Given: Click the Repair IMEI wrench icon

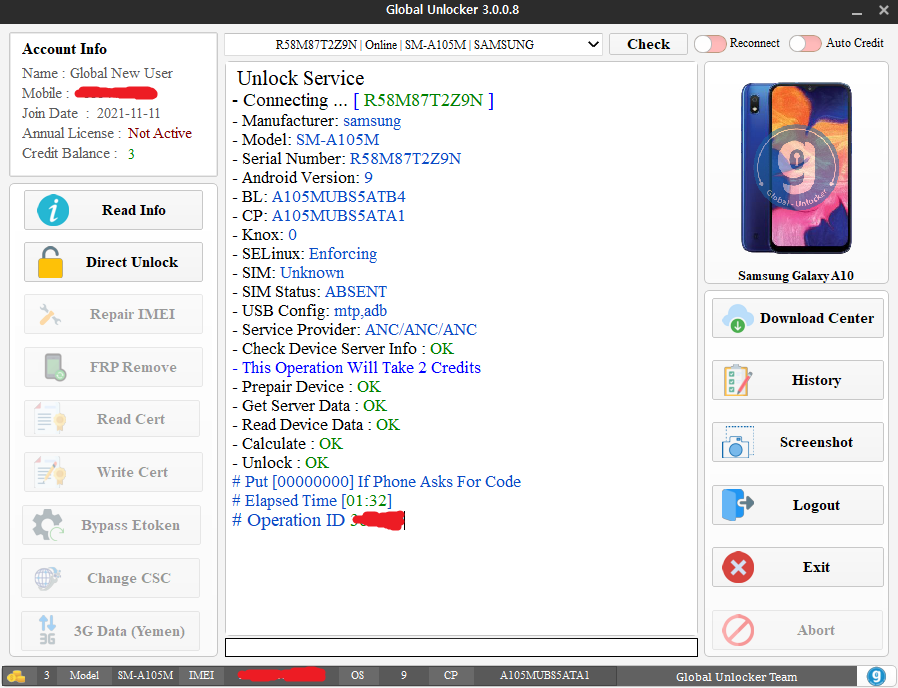Looking at the screenshot, I should [x=50, y=314].
